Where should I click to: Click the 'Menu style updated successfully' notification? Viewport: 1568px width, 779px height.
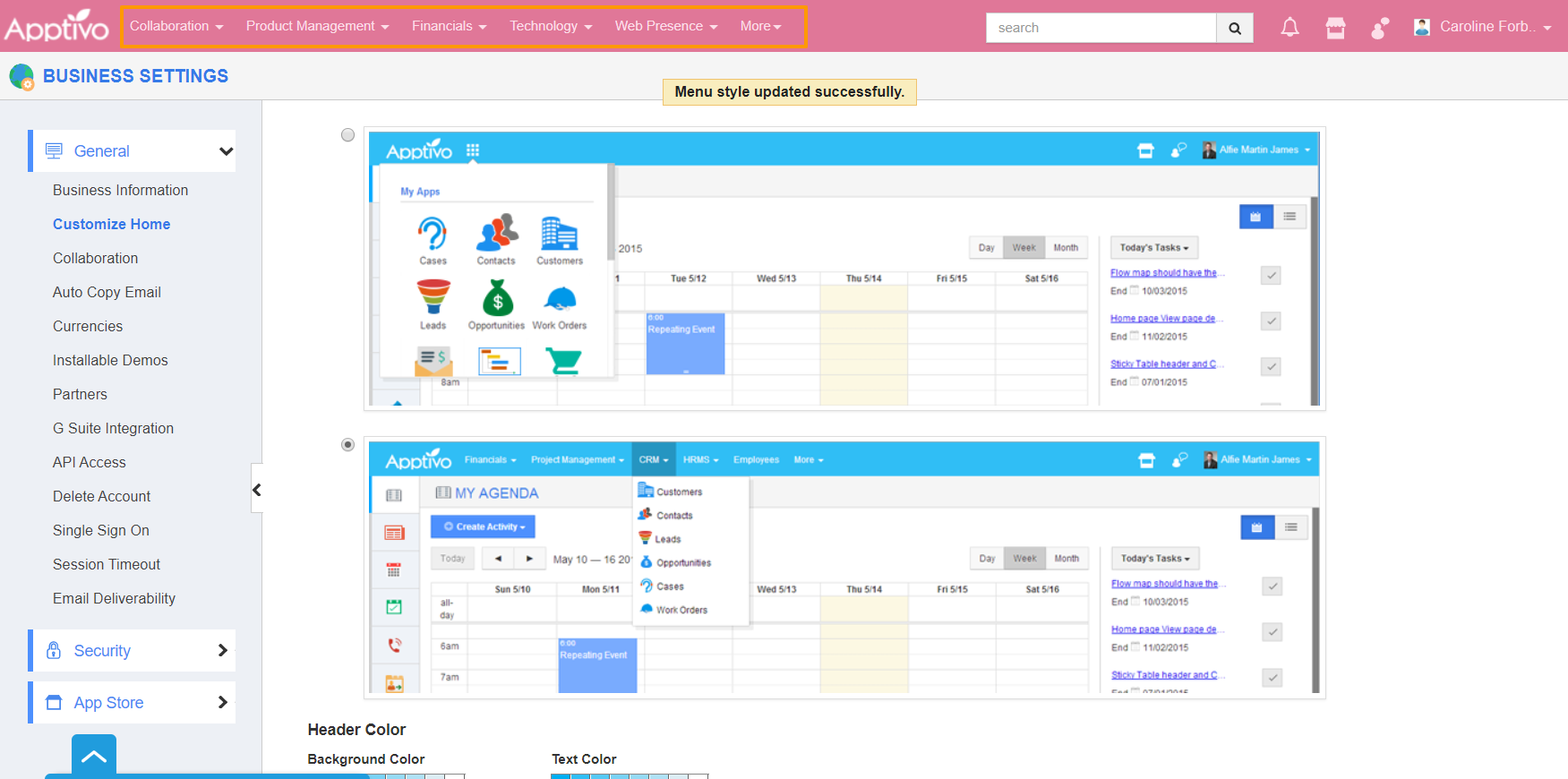tap(789, 91)
